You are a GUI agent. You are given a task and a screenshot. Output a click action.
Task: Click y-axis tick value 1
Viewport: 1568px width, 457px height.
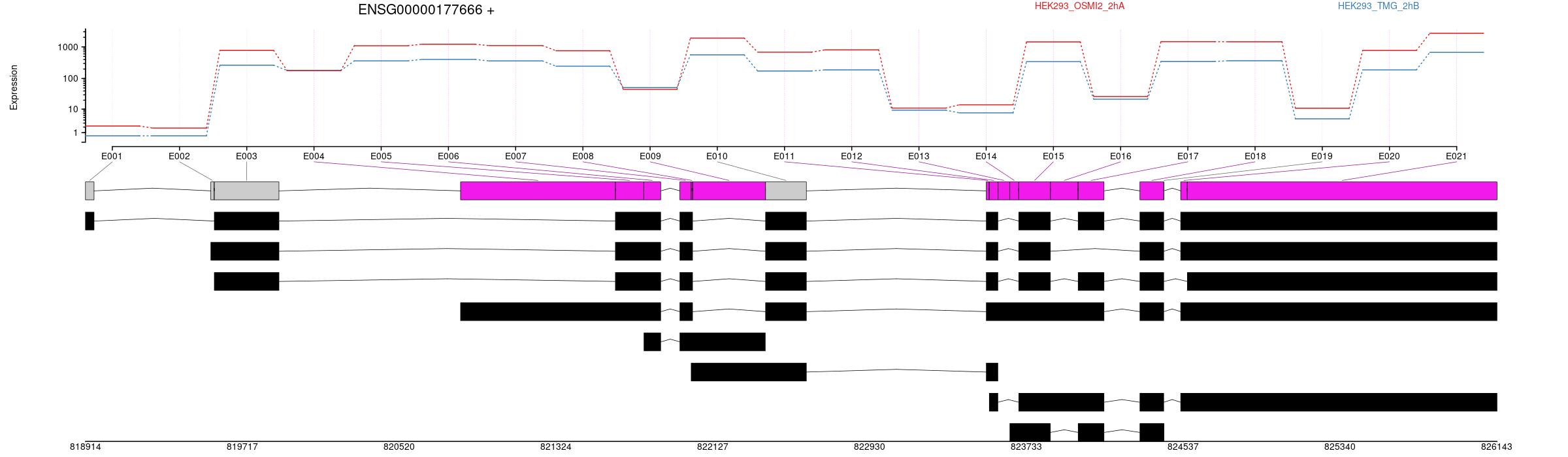[75, 133]
